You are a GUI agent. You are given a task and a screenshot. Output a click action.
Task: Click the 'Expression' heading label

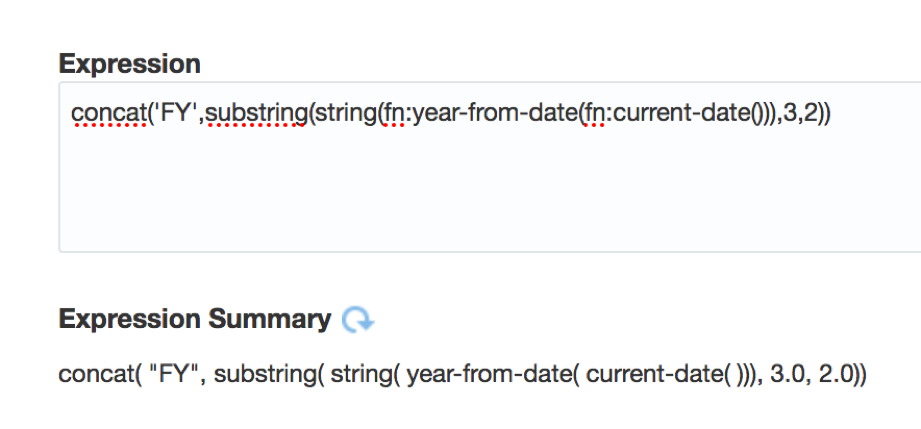click(130, 65)
